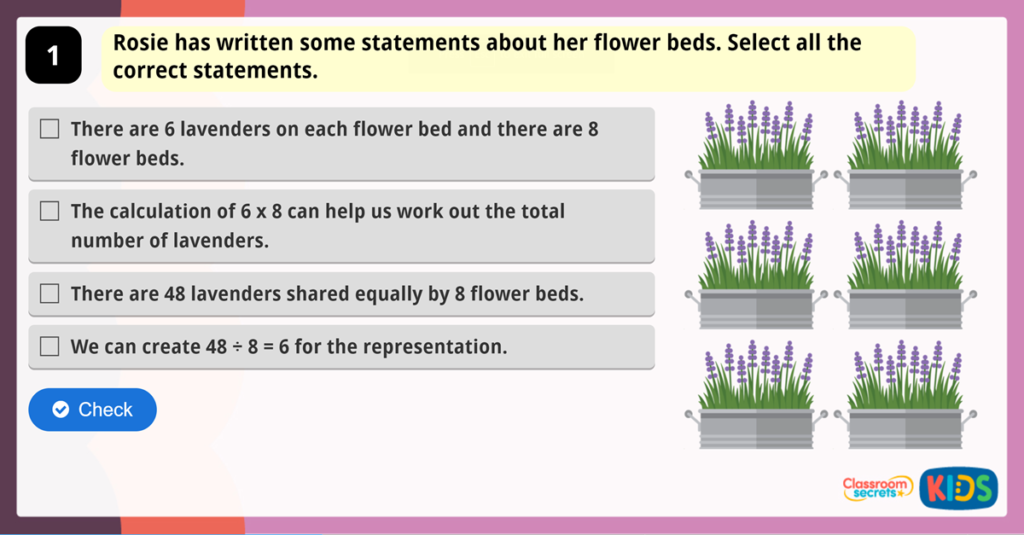
Task: Select the '48 ÷ 8 = 6' checkbox
Action: (49, 347)
